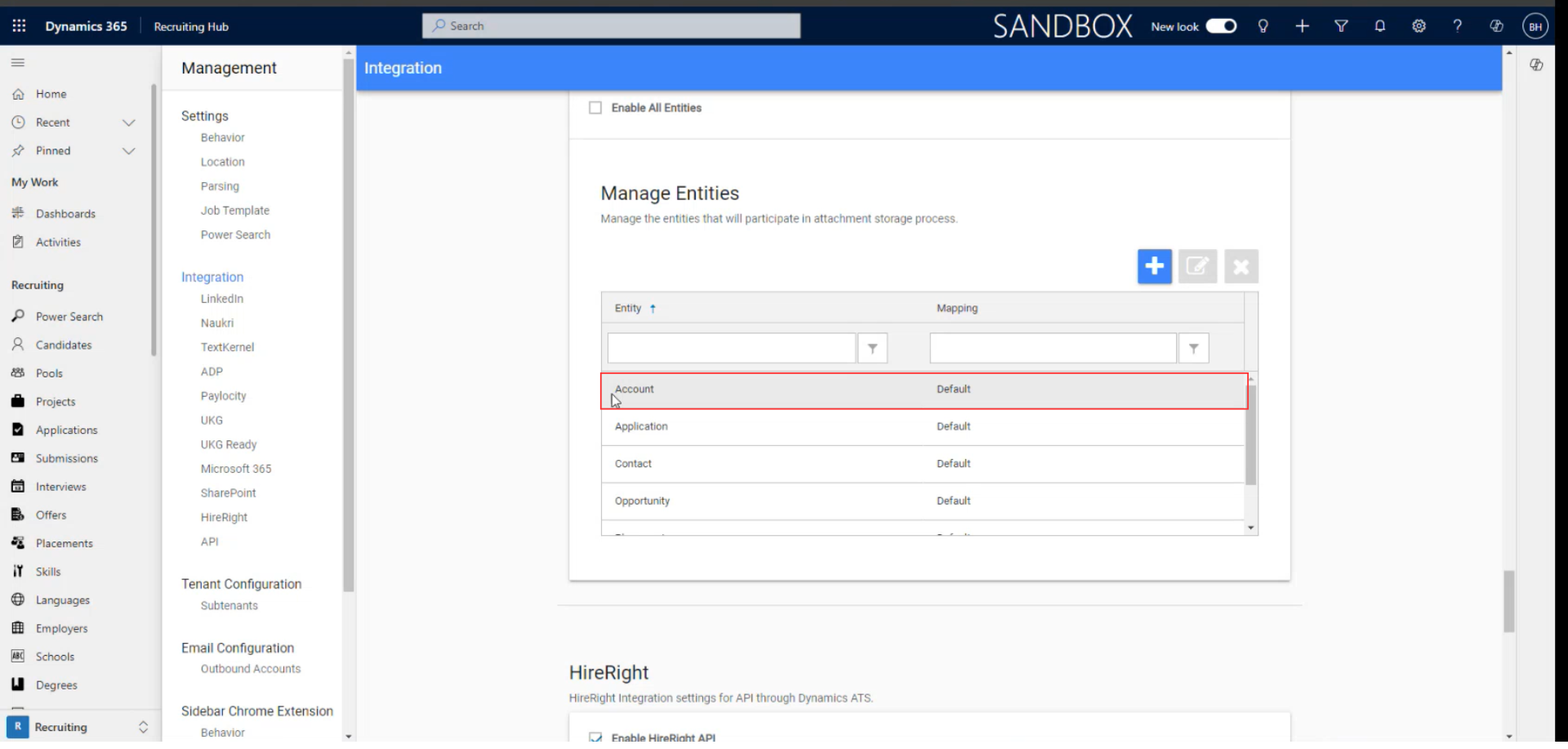Open the notifications bell icon

(x=1379, y=26)
